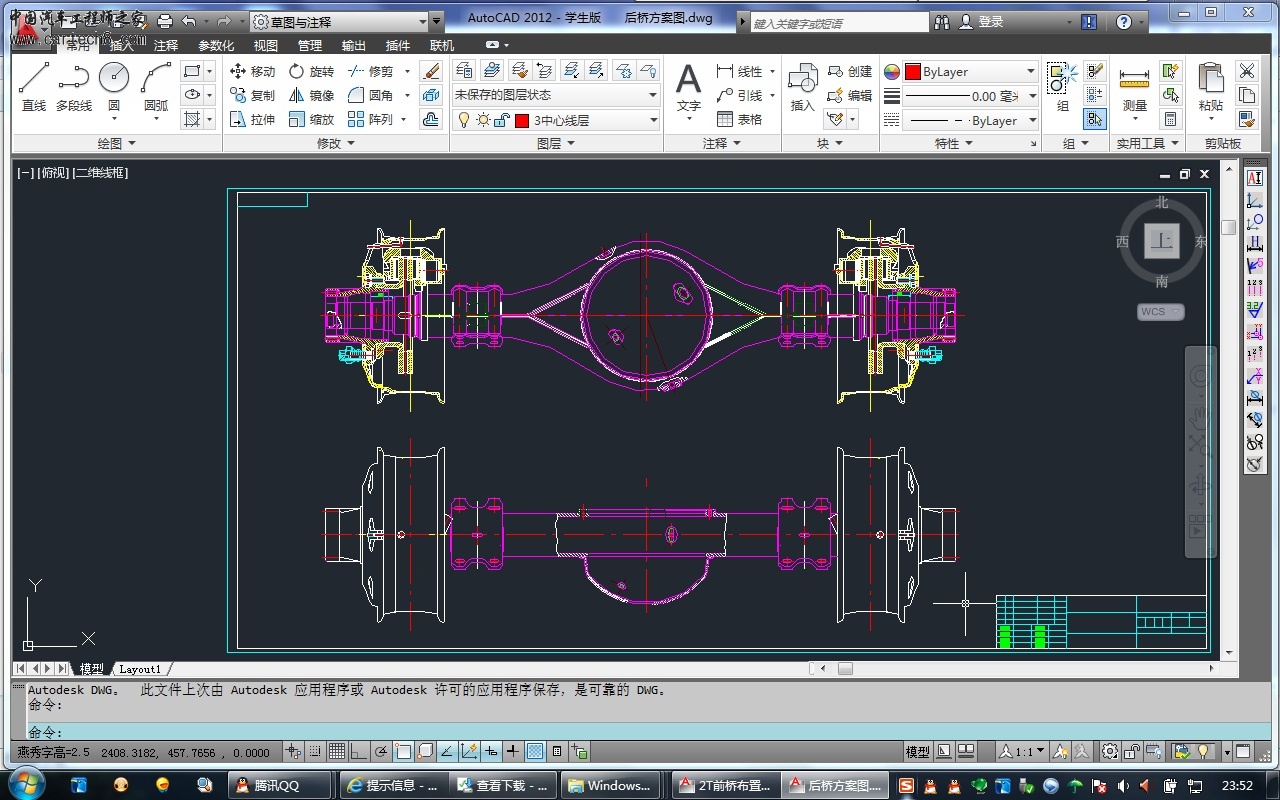Activate the 修剪 (Trim) command
The width and height of the screenshot is (1280, 800).
[371, 71]
